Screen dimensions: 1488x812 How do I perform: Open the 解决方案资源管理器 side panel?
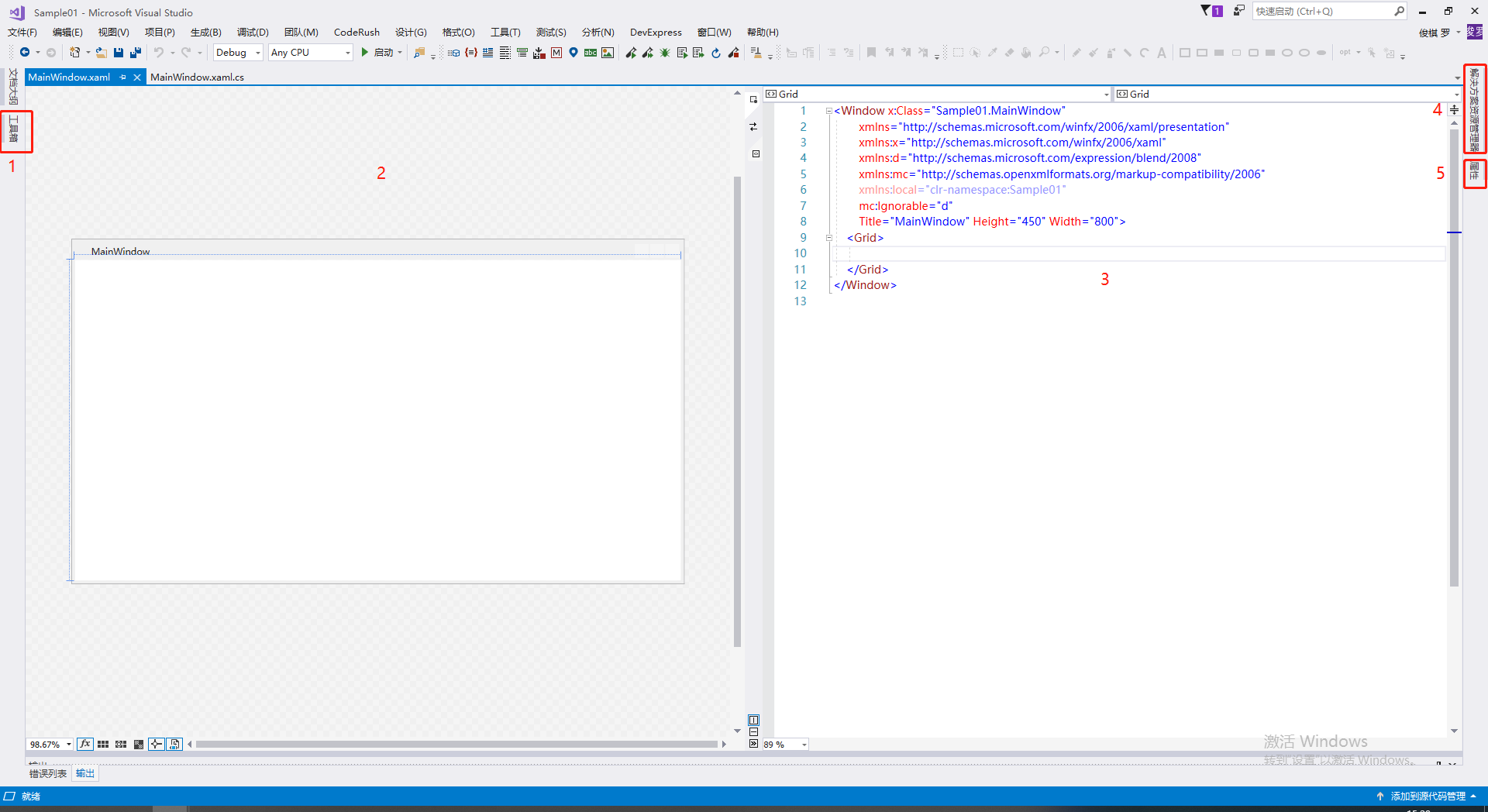click(1474, 109)
